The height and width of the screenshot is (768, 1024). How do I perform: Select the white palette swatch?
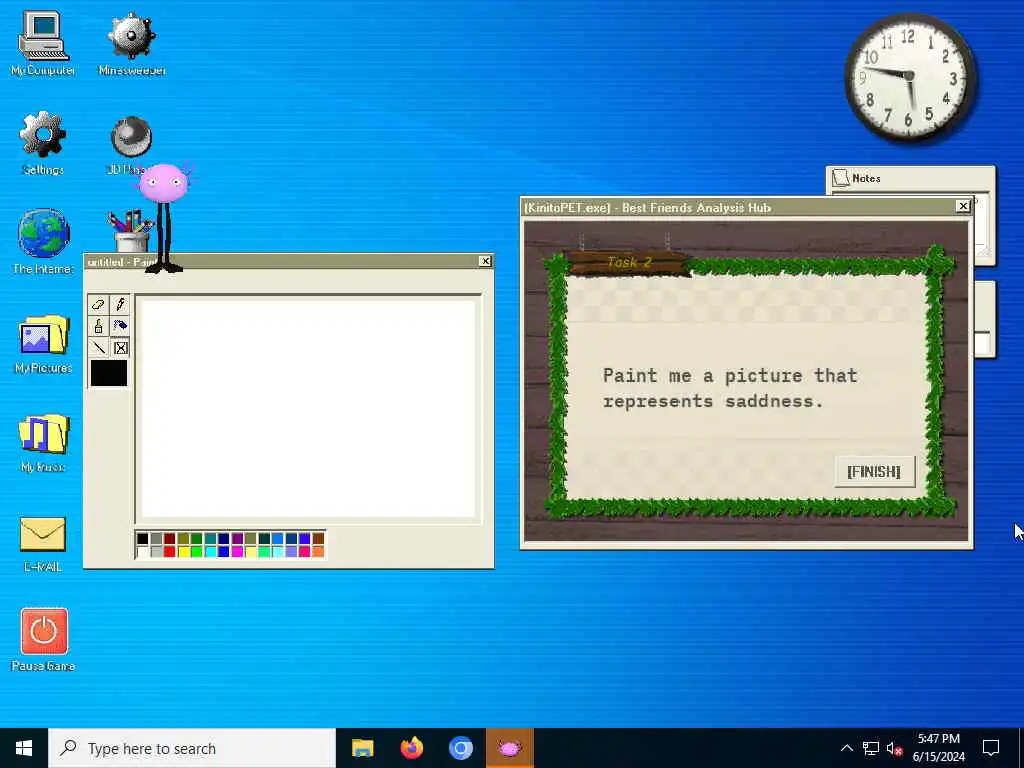coord(142,551)
